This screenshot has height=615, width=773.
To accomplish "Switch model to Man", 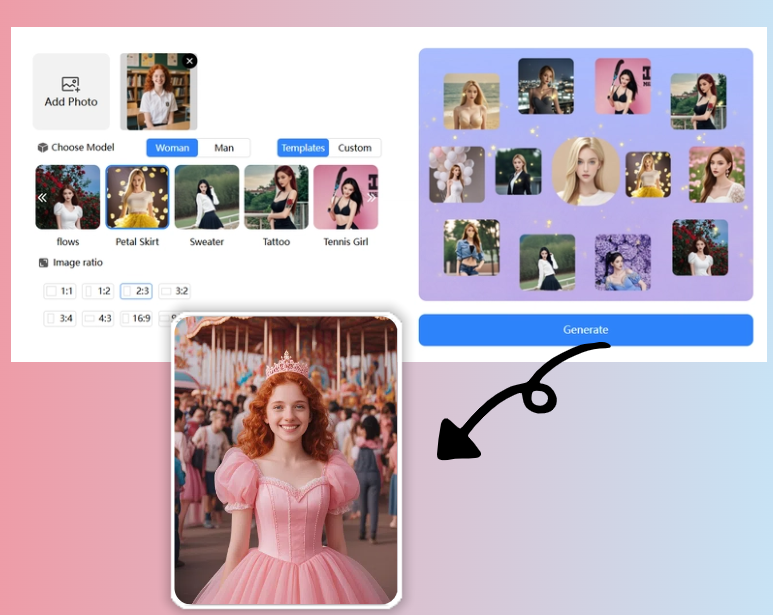I will (224, 148).
